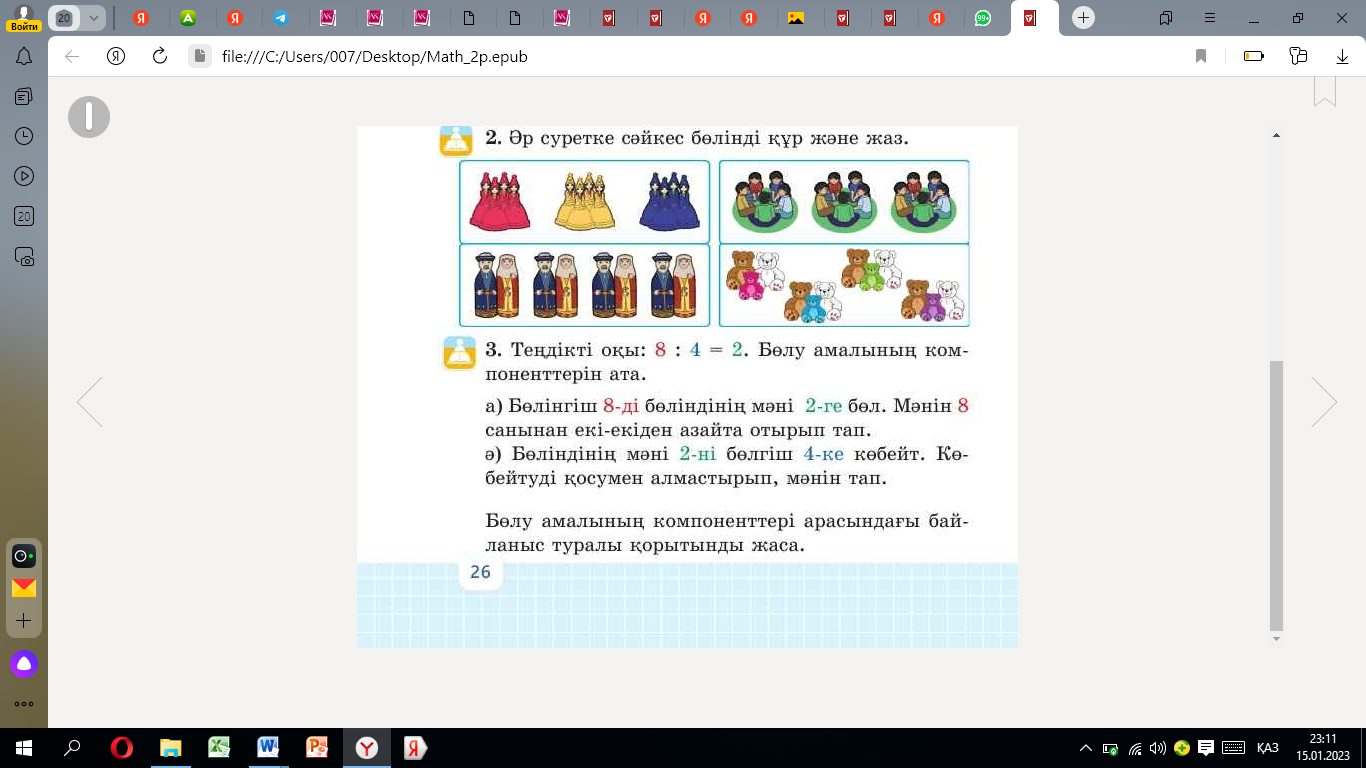Go to the previous page of the book
The height and width of the screenshot is (768, 1366).
[90, 402]
